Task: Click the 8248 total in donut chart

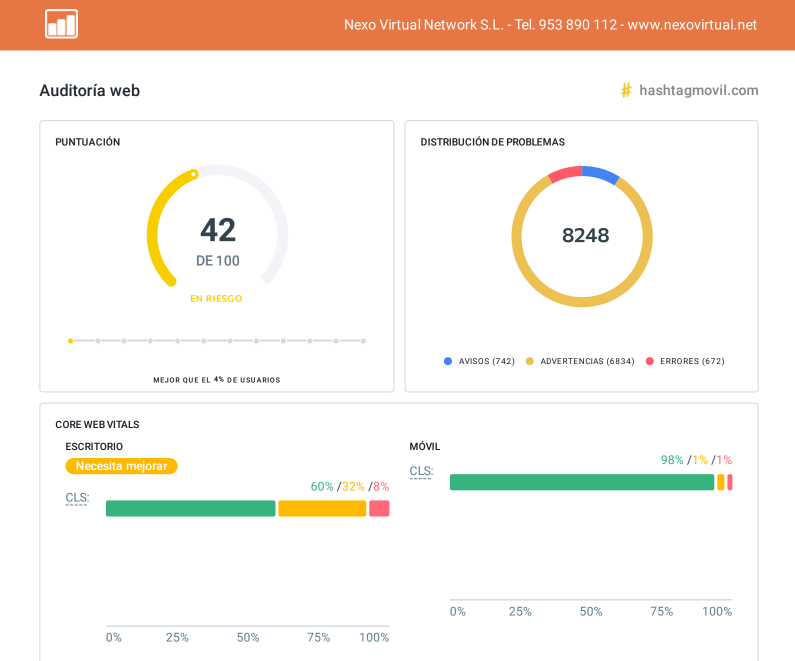Action: tap(585, 236)
